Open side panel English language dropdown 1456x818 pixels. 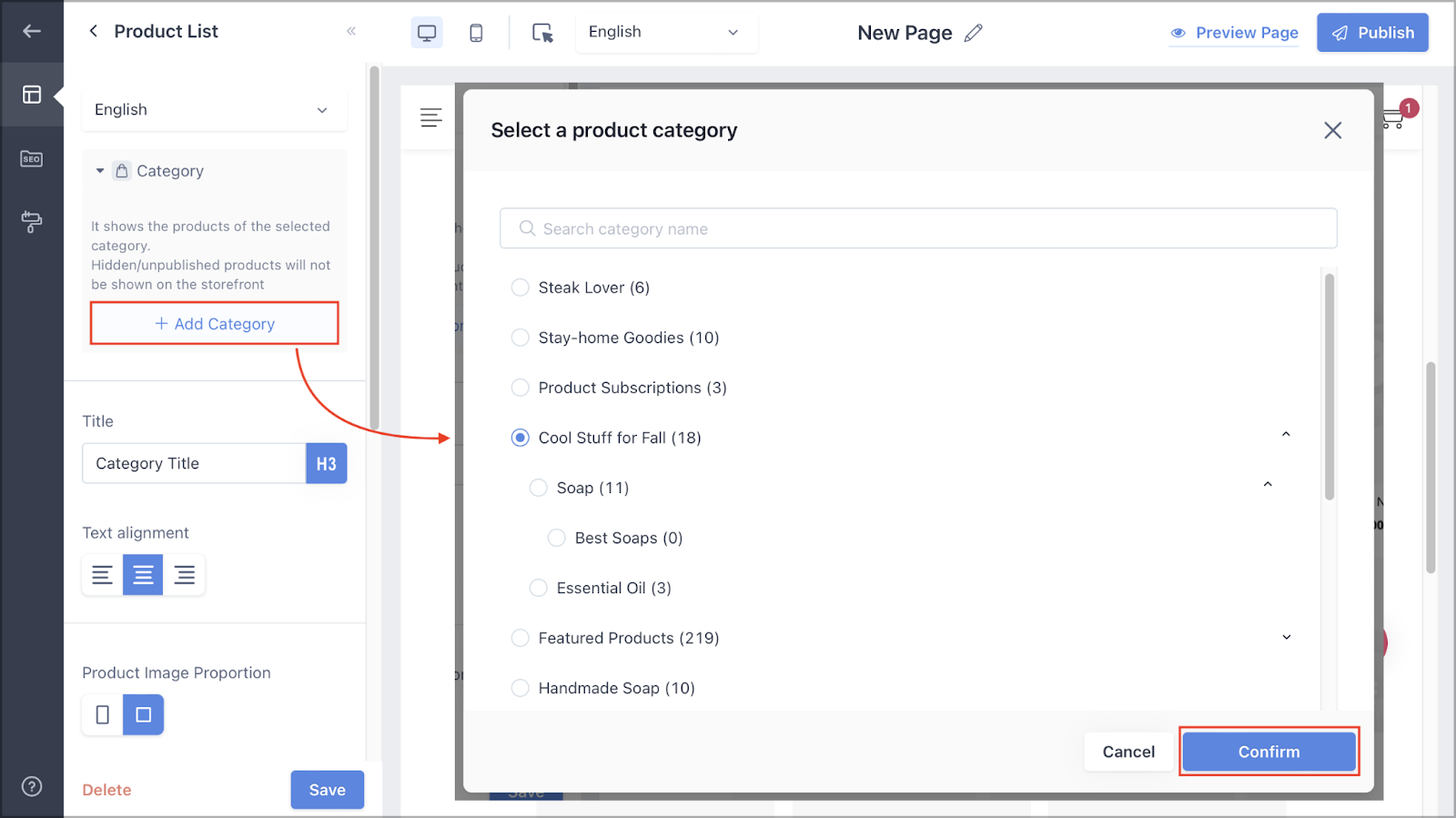coord(214,110)
